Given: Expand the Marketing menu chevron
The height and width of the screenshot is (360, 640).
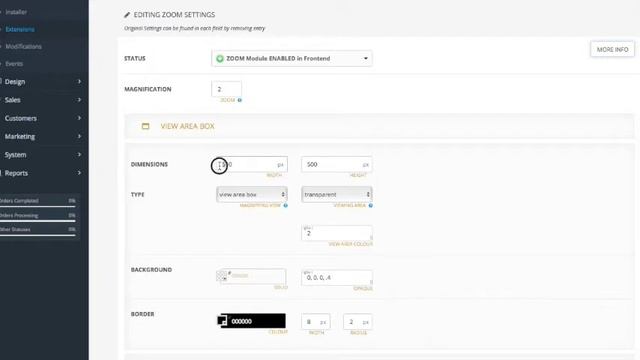Looking at the screenshot, I should (x=79, y=136).
